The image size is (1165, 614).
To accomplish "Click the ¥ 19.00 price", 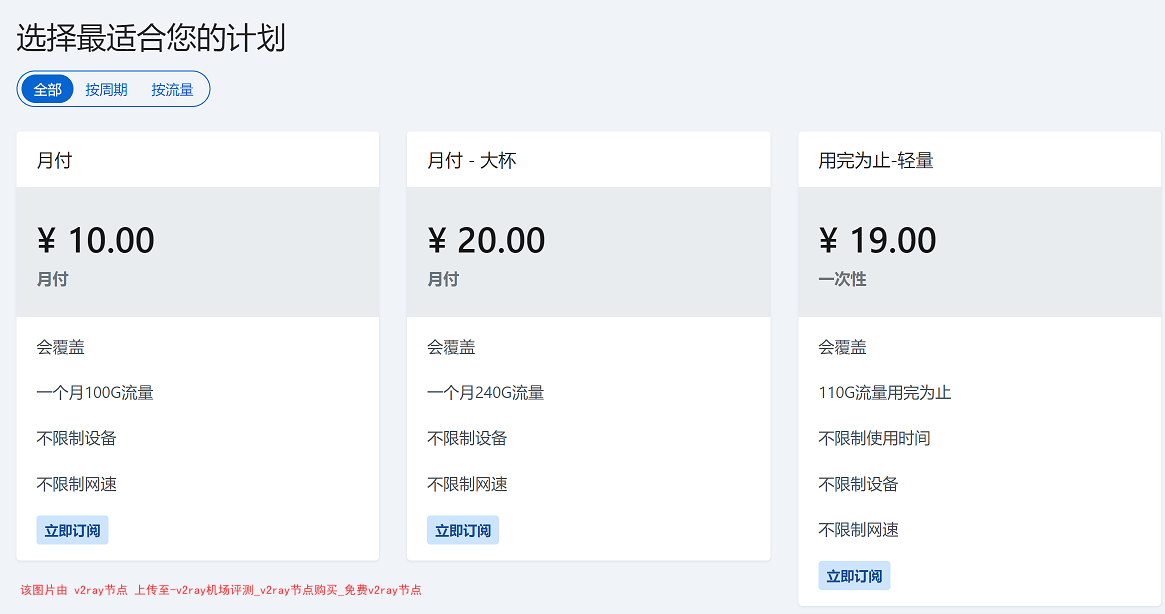I will [x=877, y=240].
